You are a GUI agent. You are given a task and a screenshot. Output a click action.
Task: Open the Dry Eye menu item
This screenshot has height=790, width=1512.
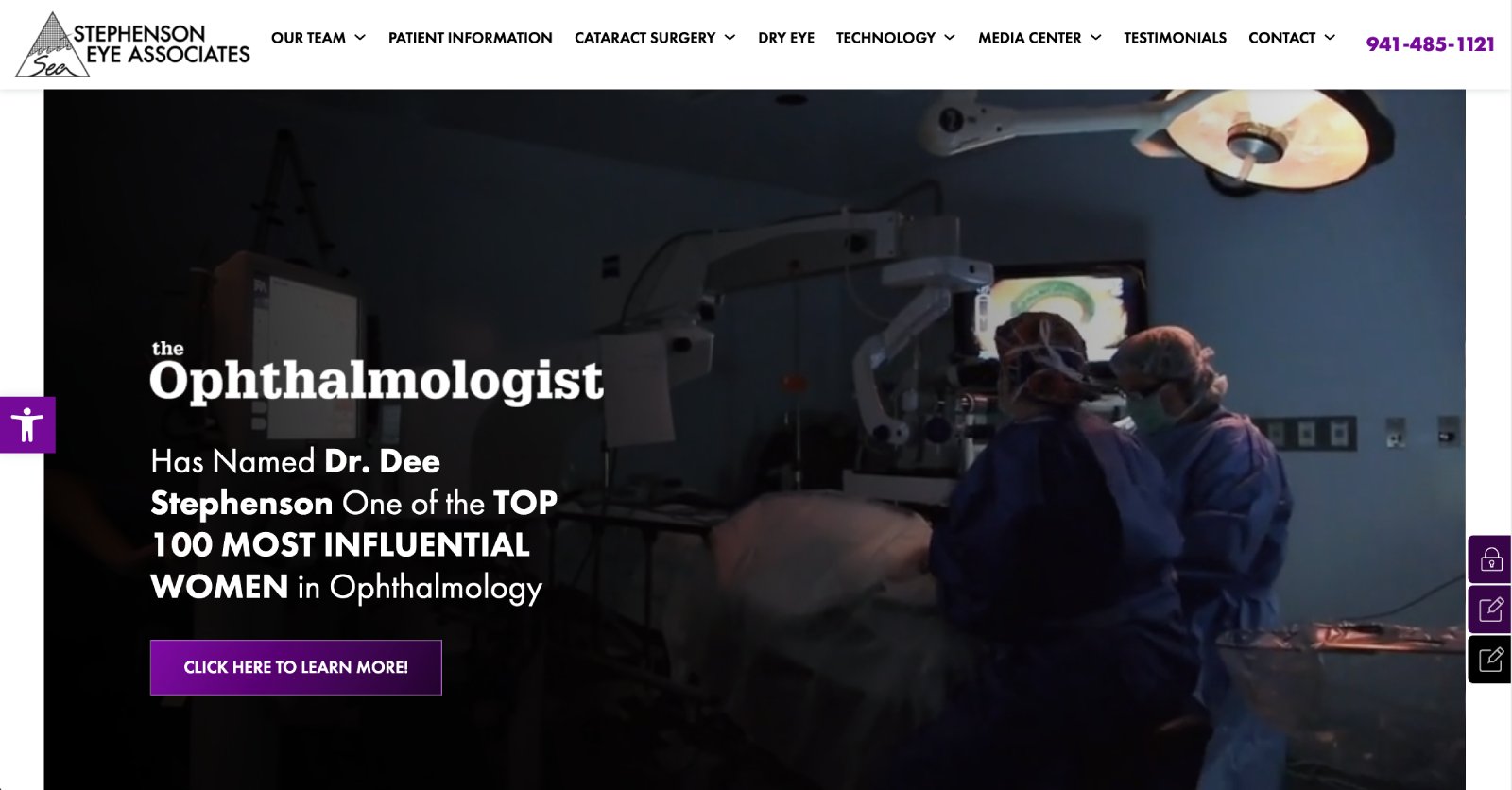[786, 38]
